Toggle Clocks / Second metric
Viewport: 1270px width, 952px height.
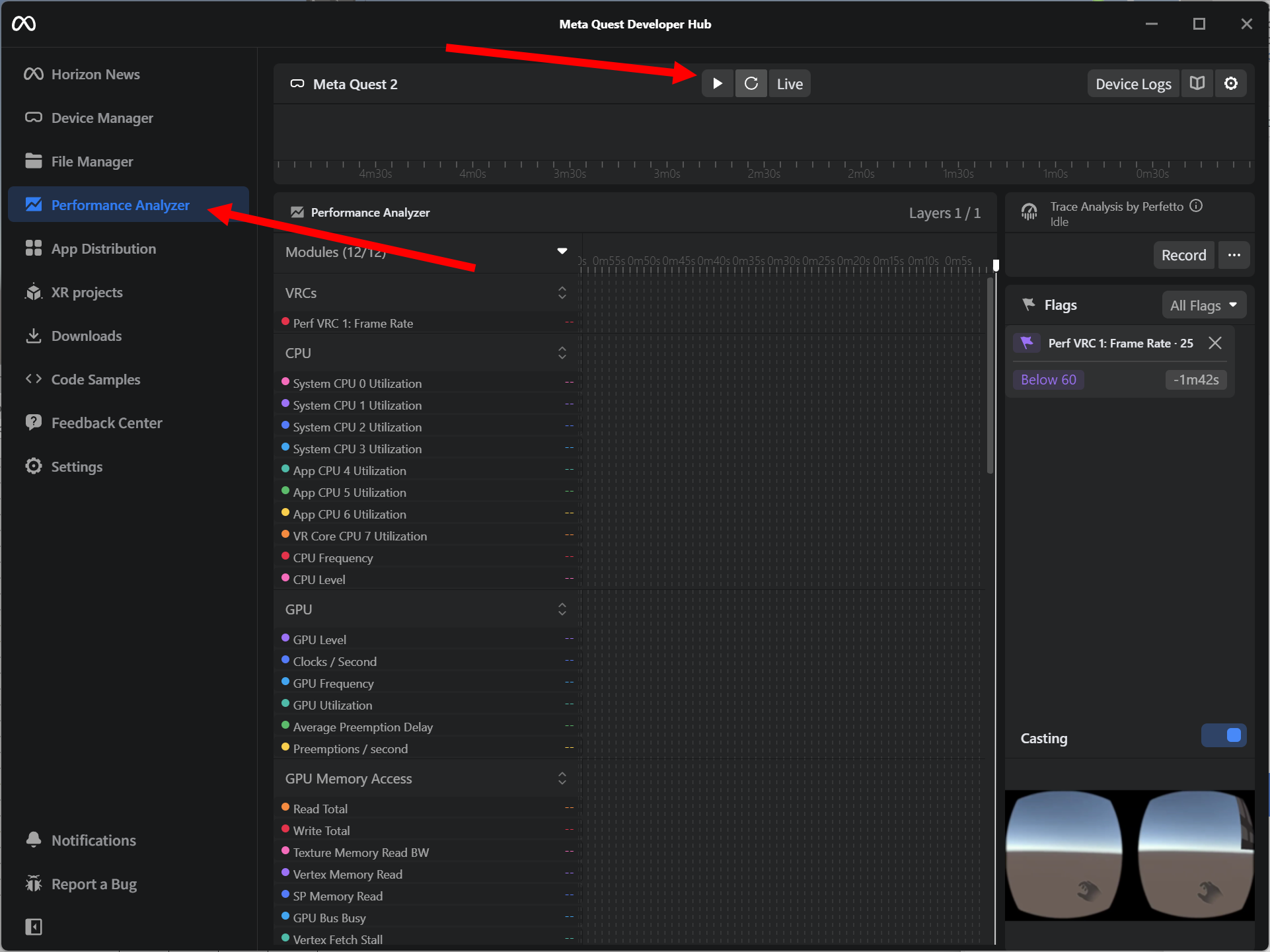pyautogui.click(x=428, y=661)
